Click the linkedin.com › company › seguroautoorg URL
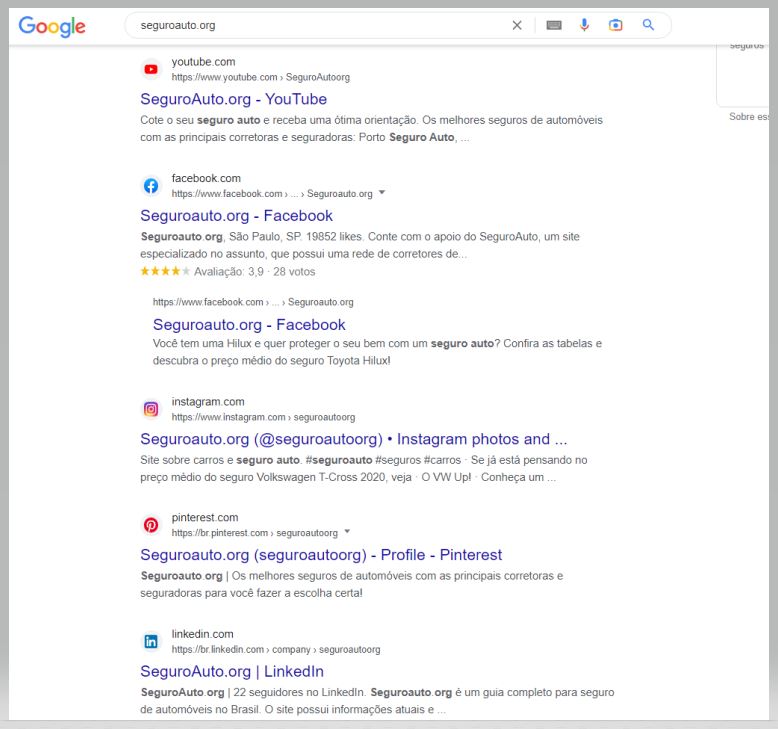The image size is (778, 729). coord(276,650)
